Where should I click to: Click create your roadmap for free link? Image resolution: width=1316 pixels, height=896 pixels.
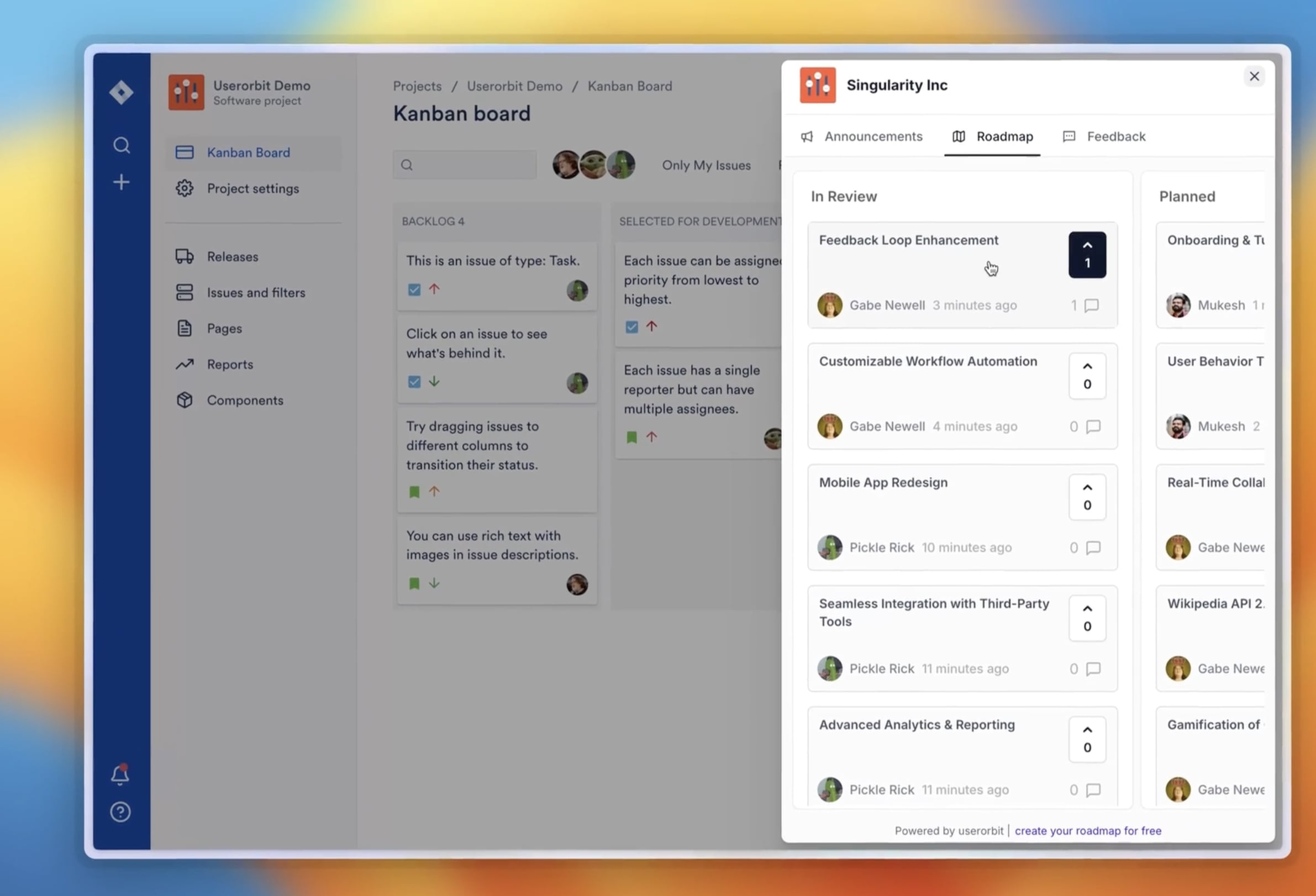tap(1088, 830)
